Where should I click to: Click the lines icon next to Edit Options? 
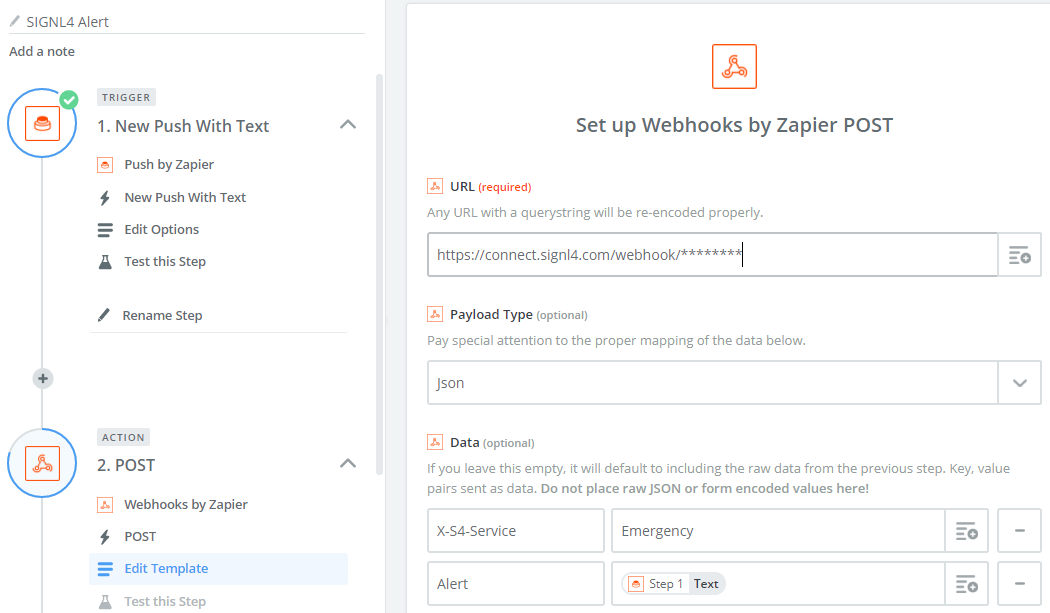coord(105,230)
